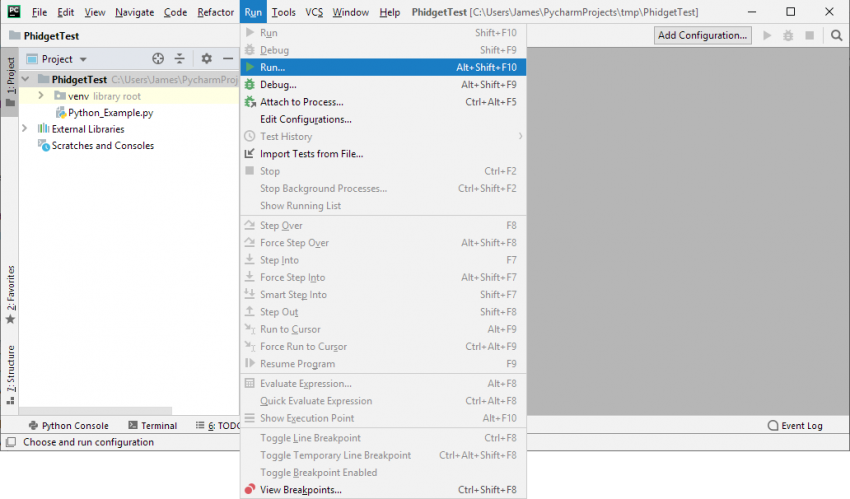Click the Debug bug icon in the toolbar

point(788,36)
